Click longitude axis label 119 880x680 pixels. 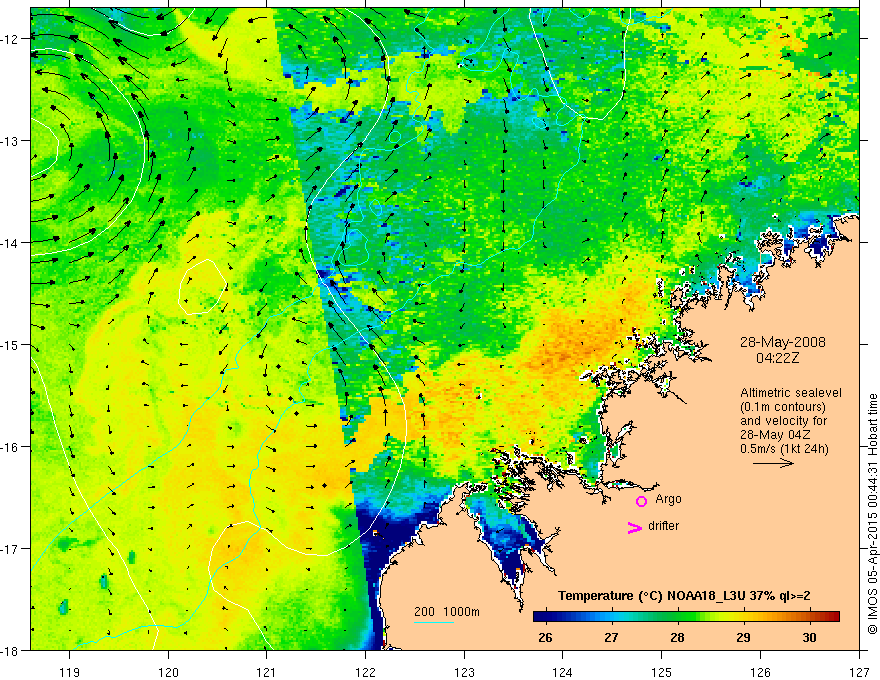(x=70, y=672)
